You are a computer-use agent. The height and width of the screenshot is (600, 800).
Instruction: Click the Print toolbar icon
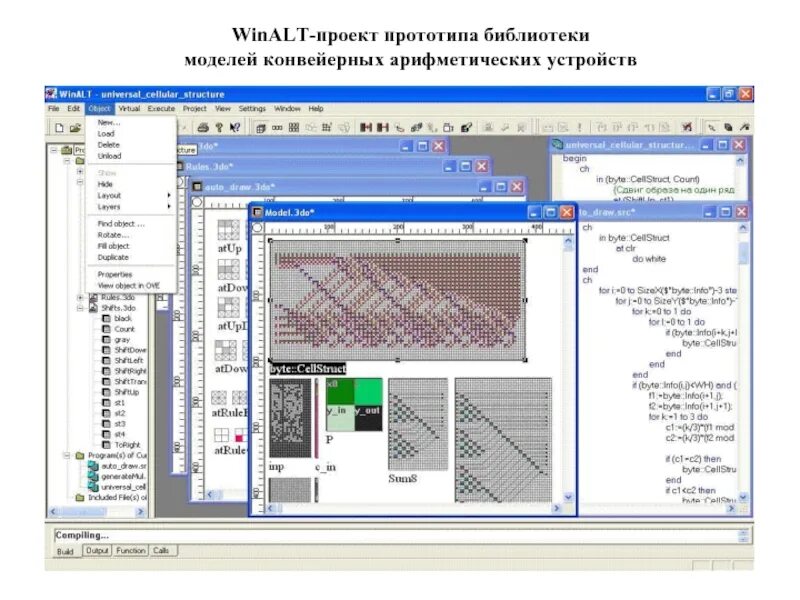point(203,128)
